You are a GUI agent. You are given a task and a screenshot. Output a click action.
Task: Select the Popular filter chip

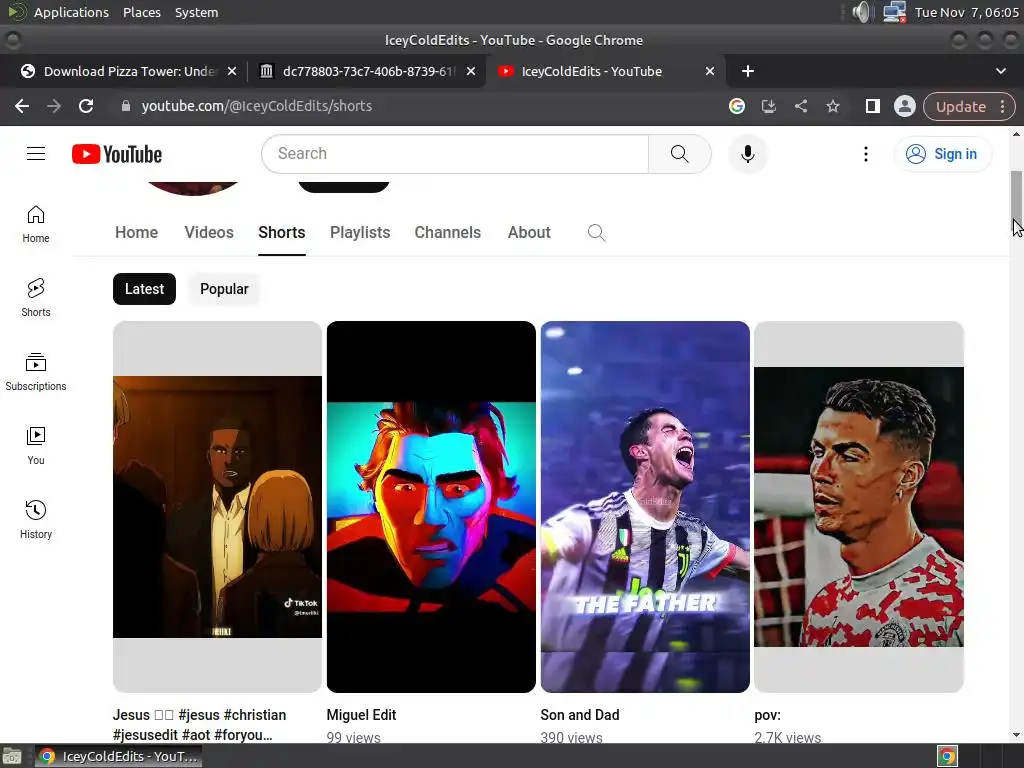pyautogui.click(x=224, y=289)
